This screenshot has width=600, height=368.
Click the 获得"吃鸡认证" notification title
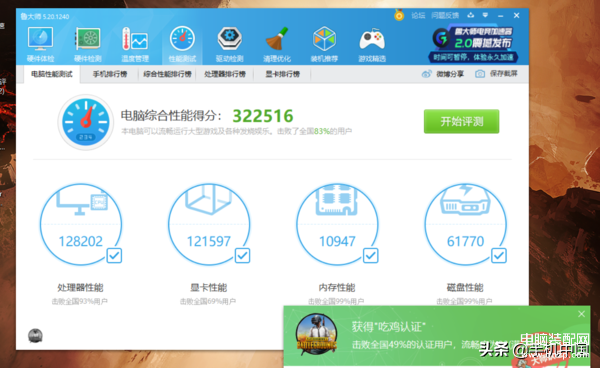388,327
